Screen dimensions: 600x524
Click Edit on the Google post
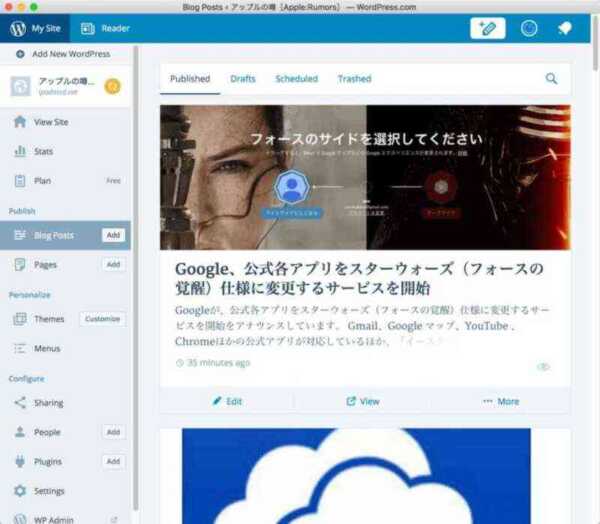228,401
